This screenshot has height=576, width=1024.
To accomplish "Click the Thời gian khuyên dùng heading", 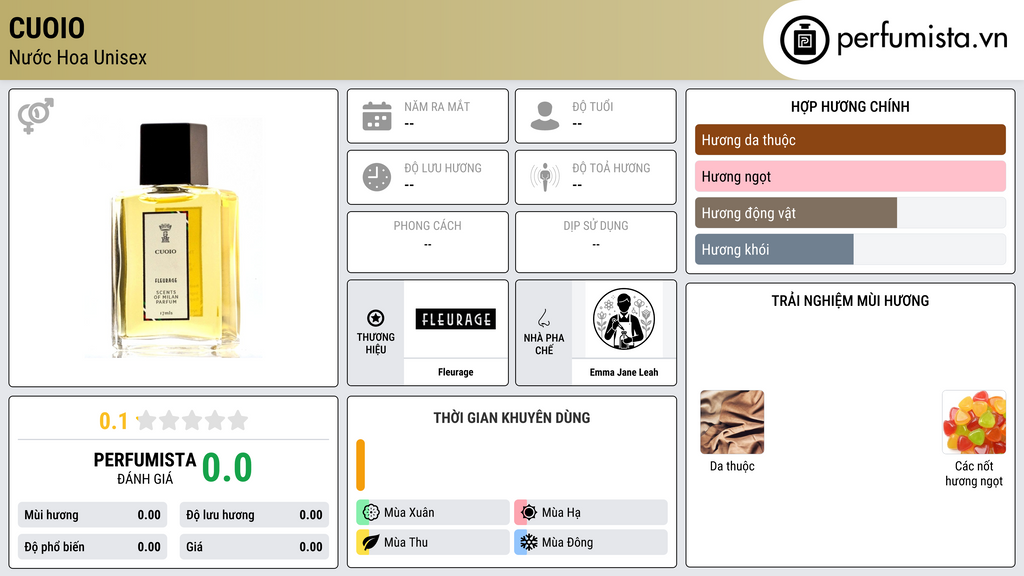I will [x=511, y=418].
